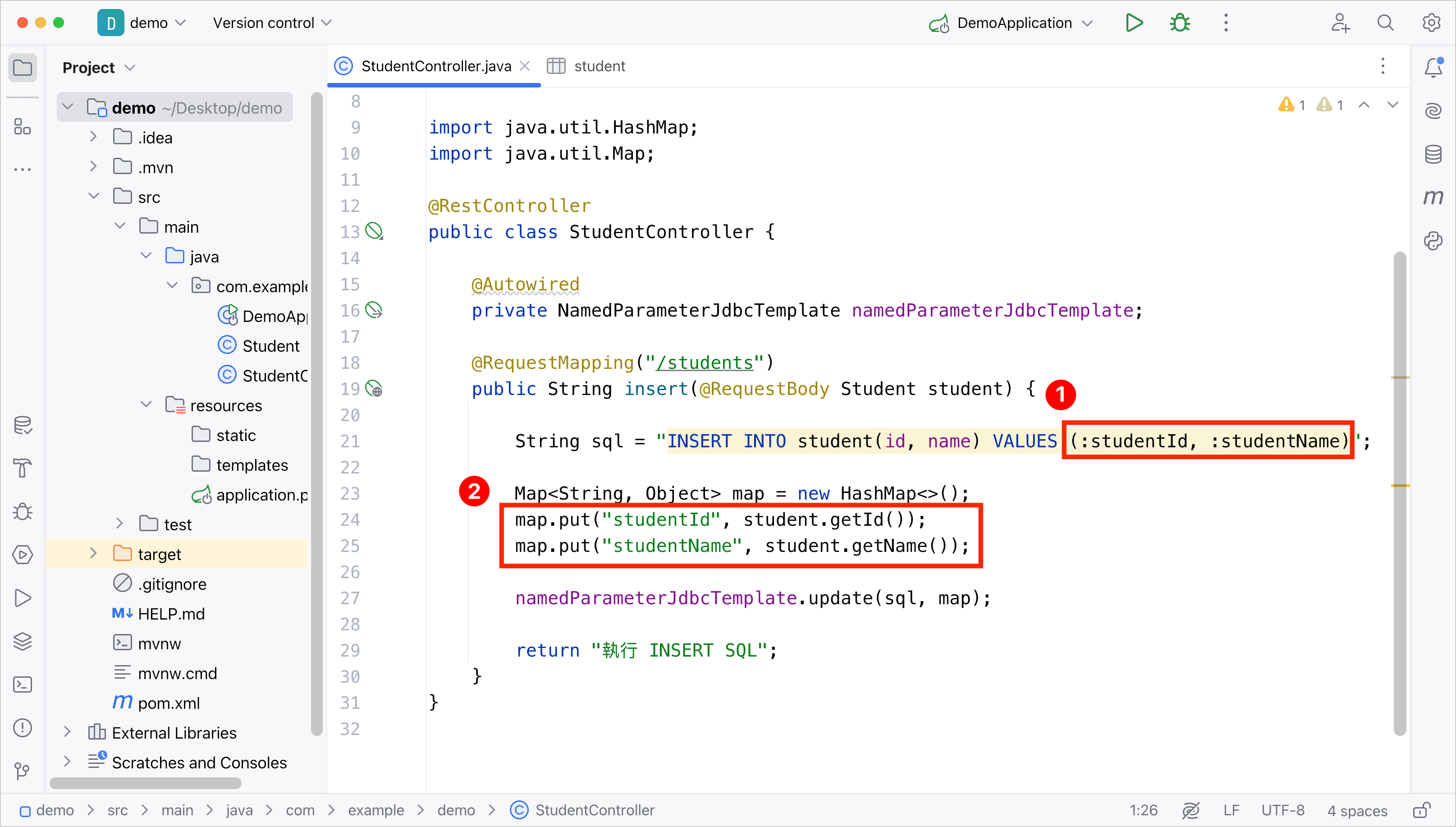Collapse the src folder
Image resolution: width=1456 pixels, height=827 pixels.
tap(94, 196)
